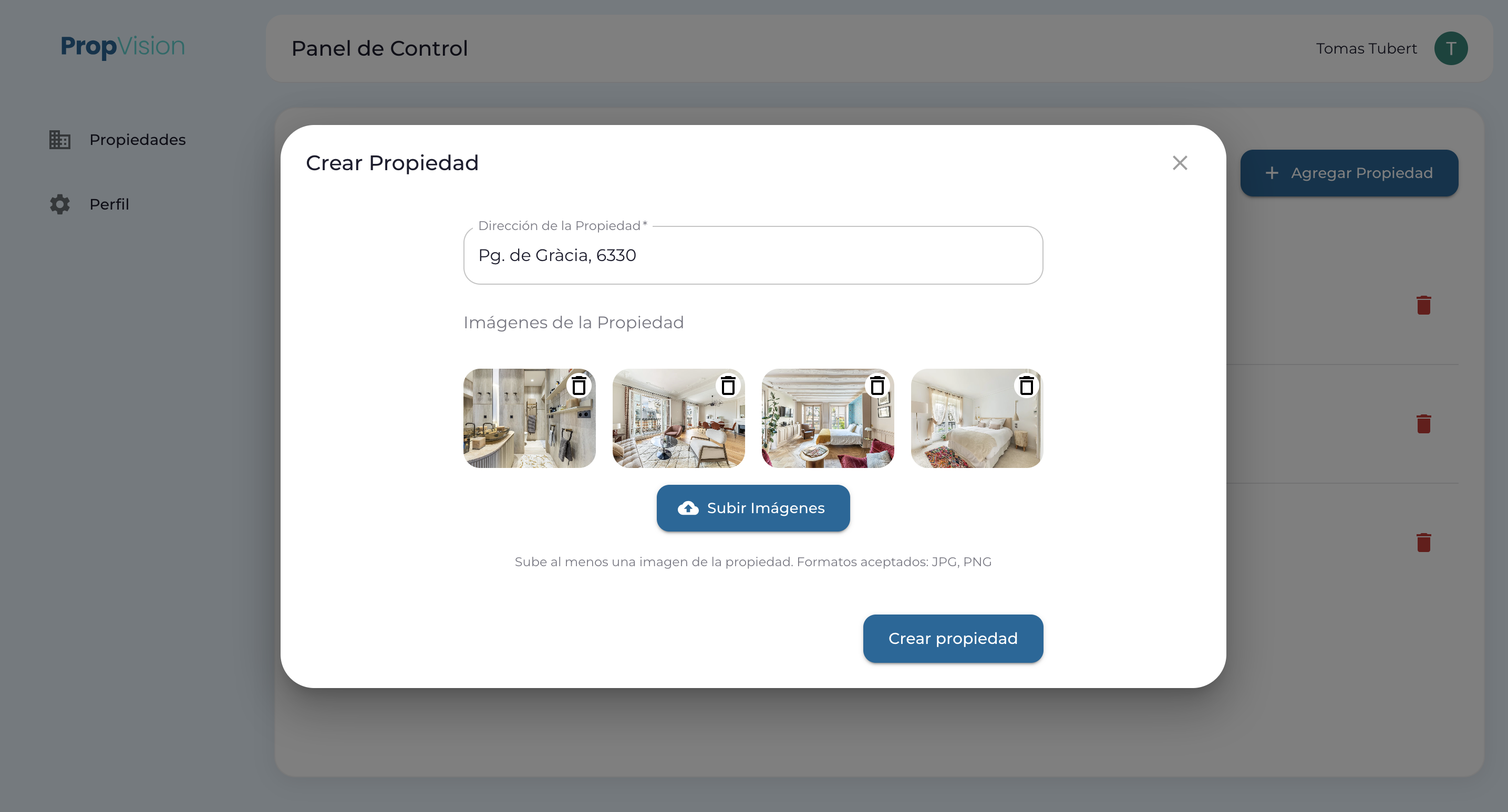Click the gear icon next to Perfil

point(60,204)
